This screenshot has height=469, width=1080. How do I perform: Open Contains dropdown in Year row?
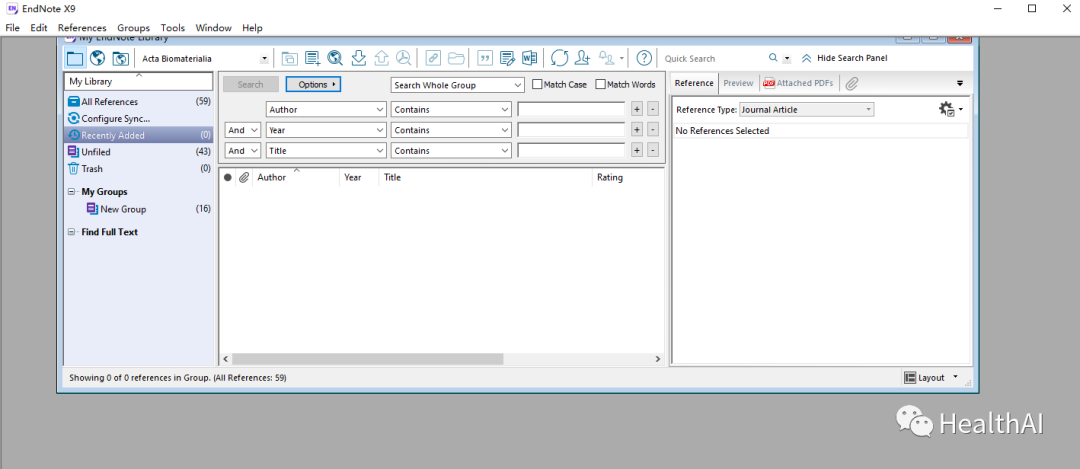click(451, 130)
